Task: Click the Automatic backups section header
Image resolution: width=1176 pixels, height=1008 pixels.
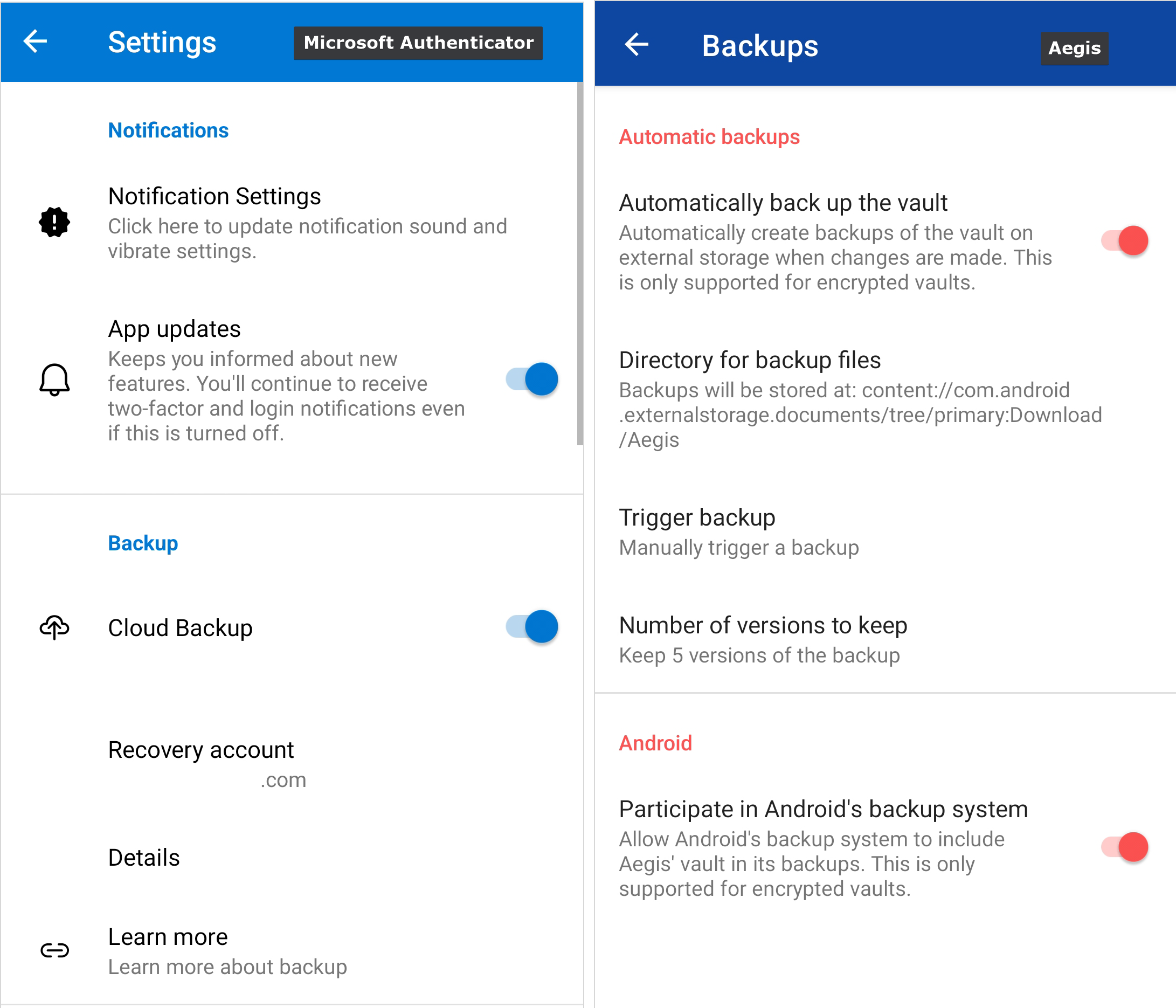Action: (x=709, y=137)
